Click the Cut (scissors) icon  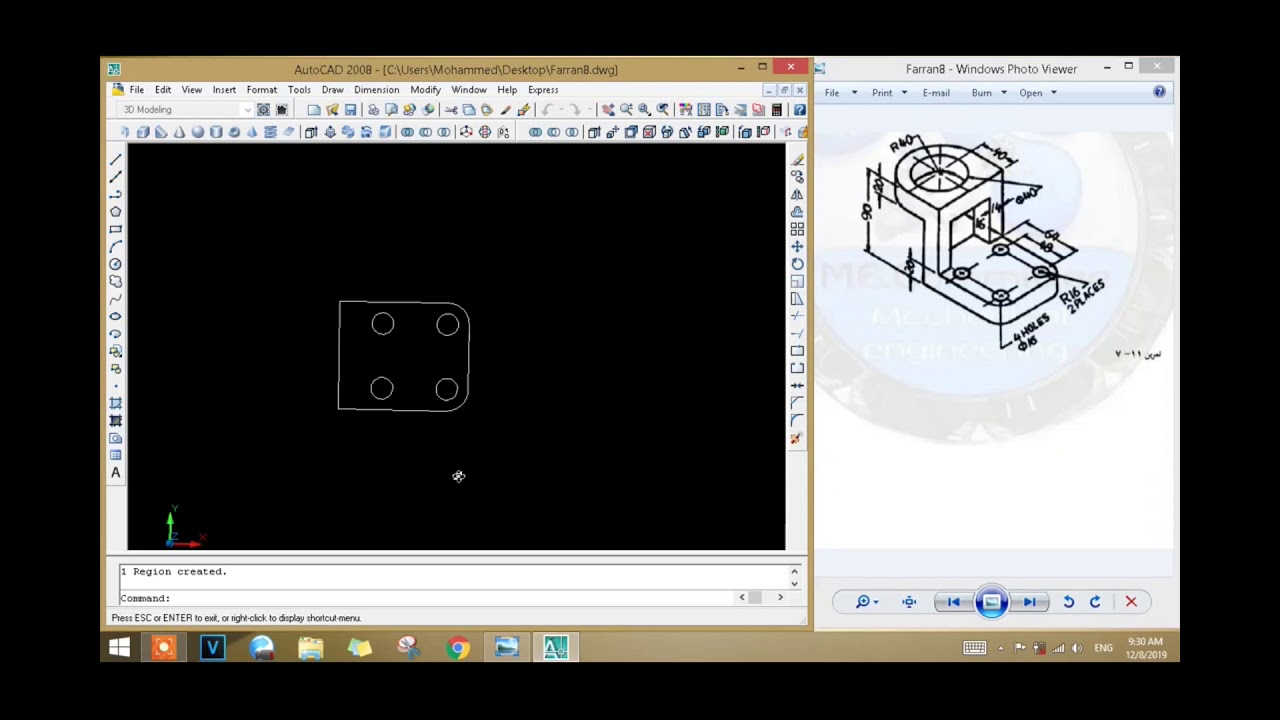click(451, 110)
